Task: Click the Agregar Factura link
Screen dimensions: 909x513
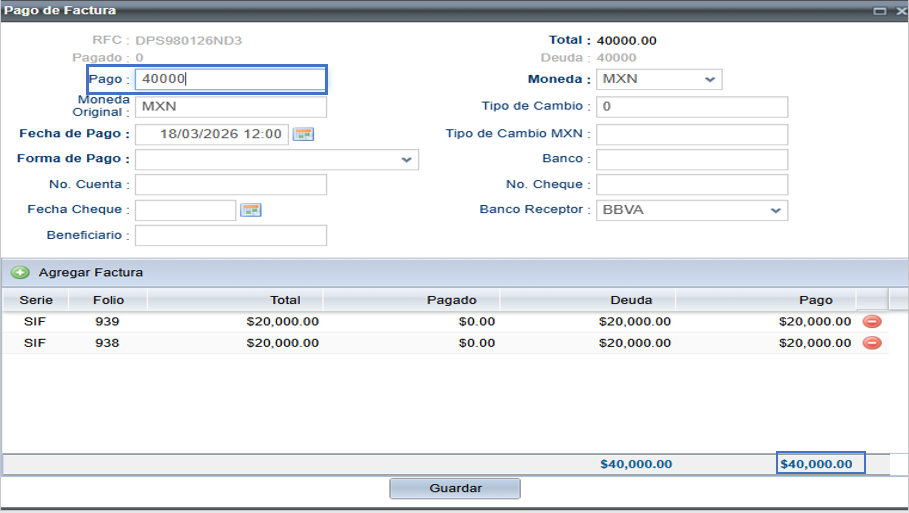Action: [90, 272]
